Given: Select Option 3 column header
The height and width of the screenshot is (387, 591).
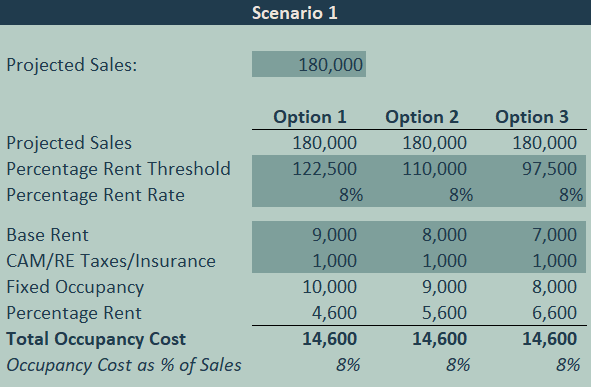Looking at the screenshot, I should click(x=531, y=117).
